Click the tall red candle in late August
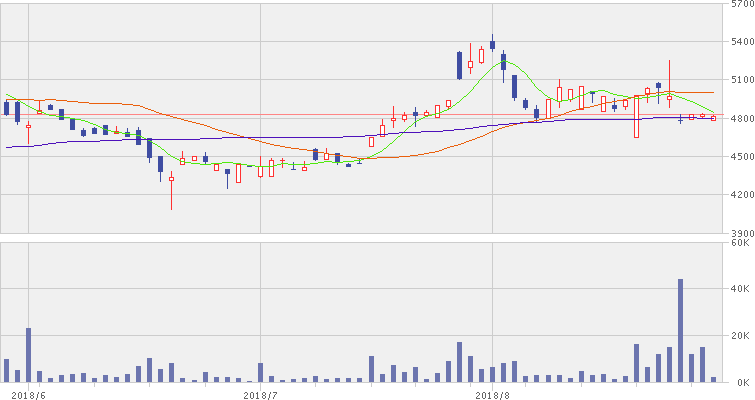Screen dimensions: 755x400 click(x=636, y=116)
